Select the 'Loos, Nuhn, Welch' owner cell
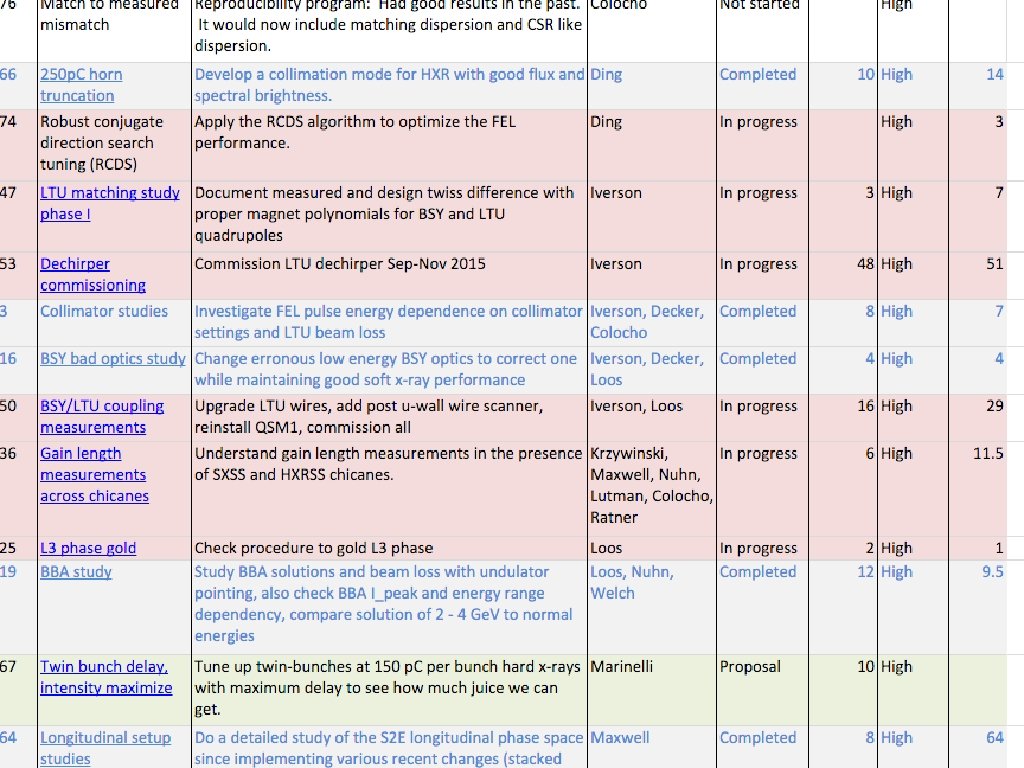The height and width of the screenshot is (768, 1024). point(652,607)
